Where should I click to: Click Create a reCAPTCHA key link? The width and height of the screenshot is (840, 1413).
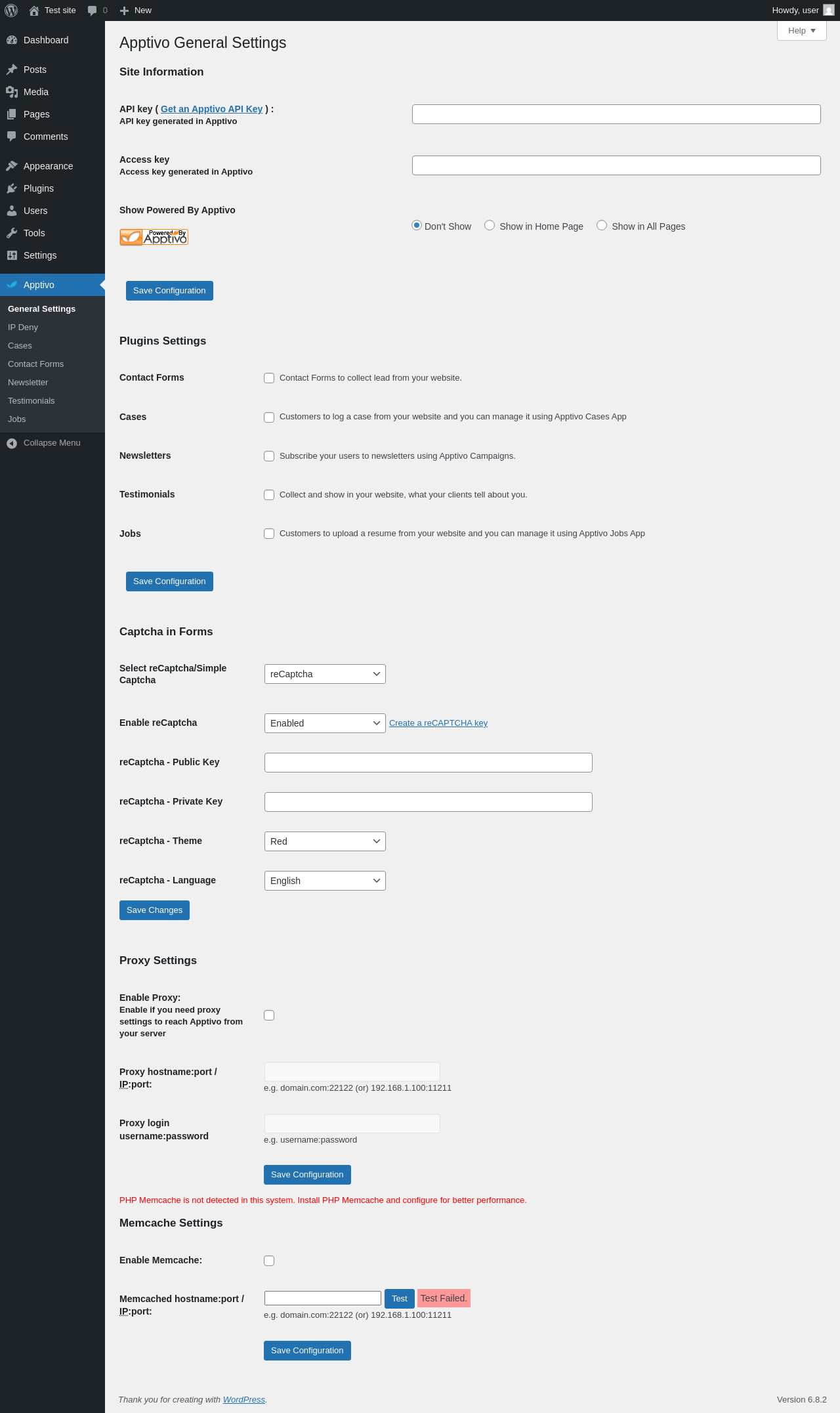[438, 723]
